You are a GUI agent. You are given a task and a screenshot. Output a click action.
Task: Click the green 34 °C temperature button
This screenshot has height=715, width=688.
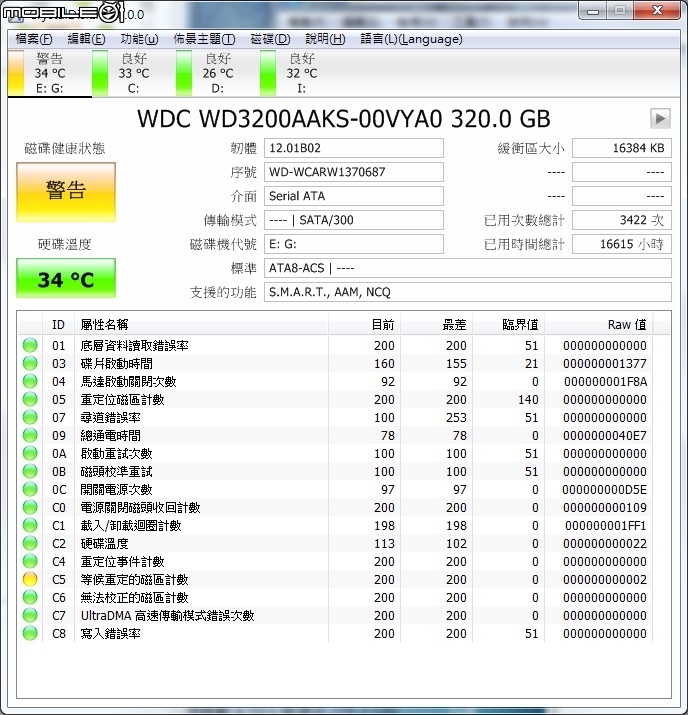point(66,278)
